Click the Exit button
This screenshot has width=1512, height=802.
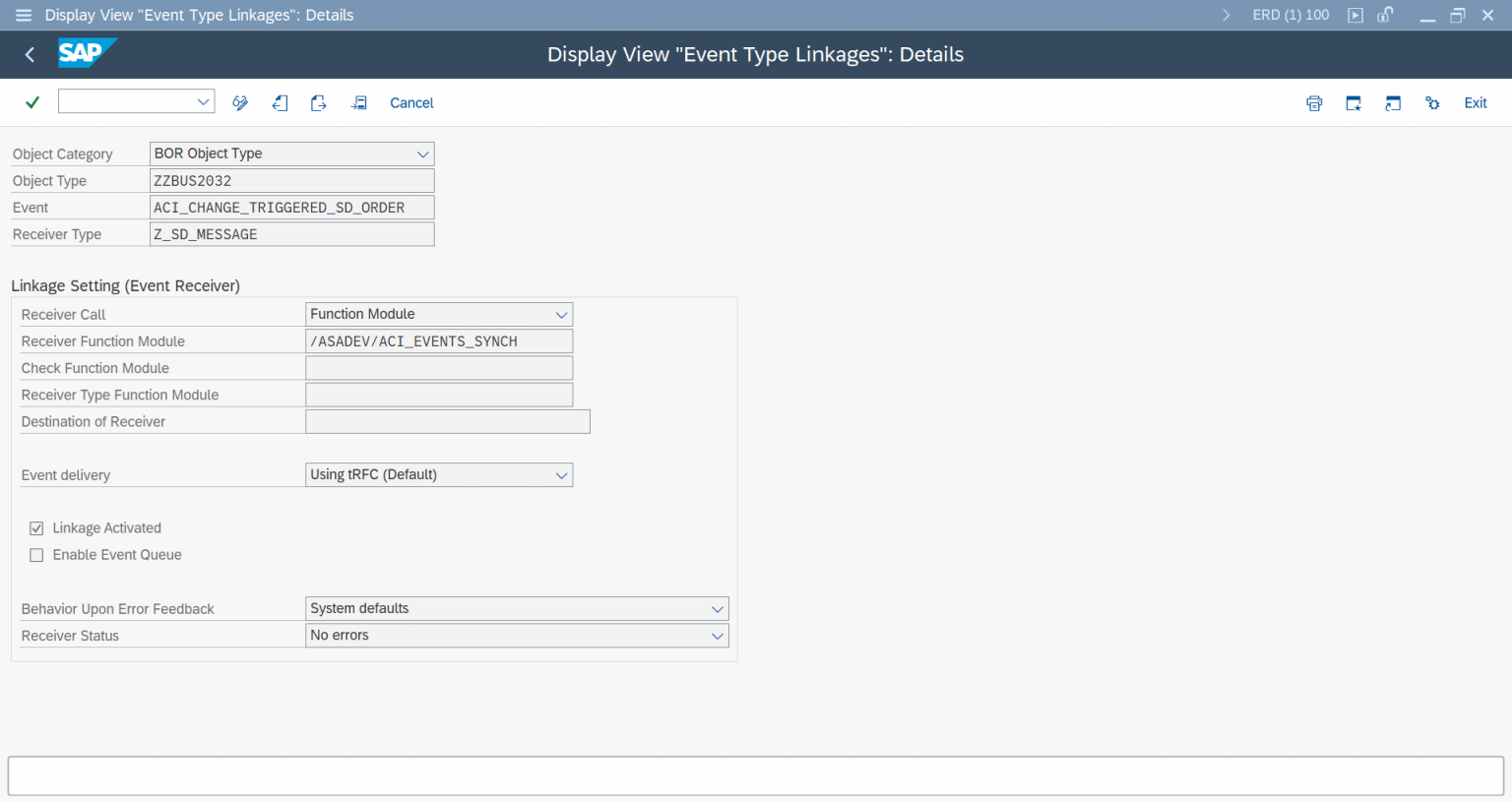[1475, 103]
